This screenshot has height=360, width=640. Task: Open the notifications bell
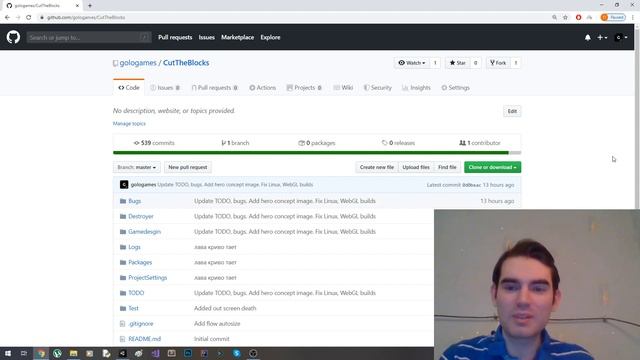coord(587,38)
